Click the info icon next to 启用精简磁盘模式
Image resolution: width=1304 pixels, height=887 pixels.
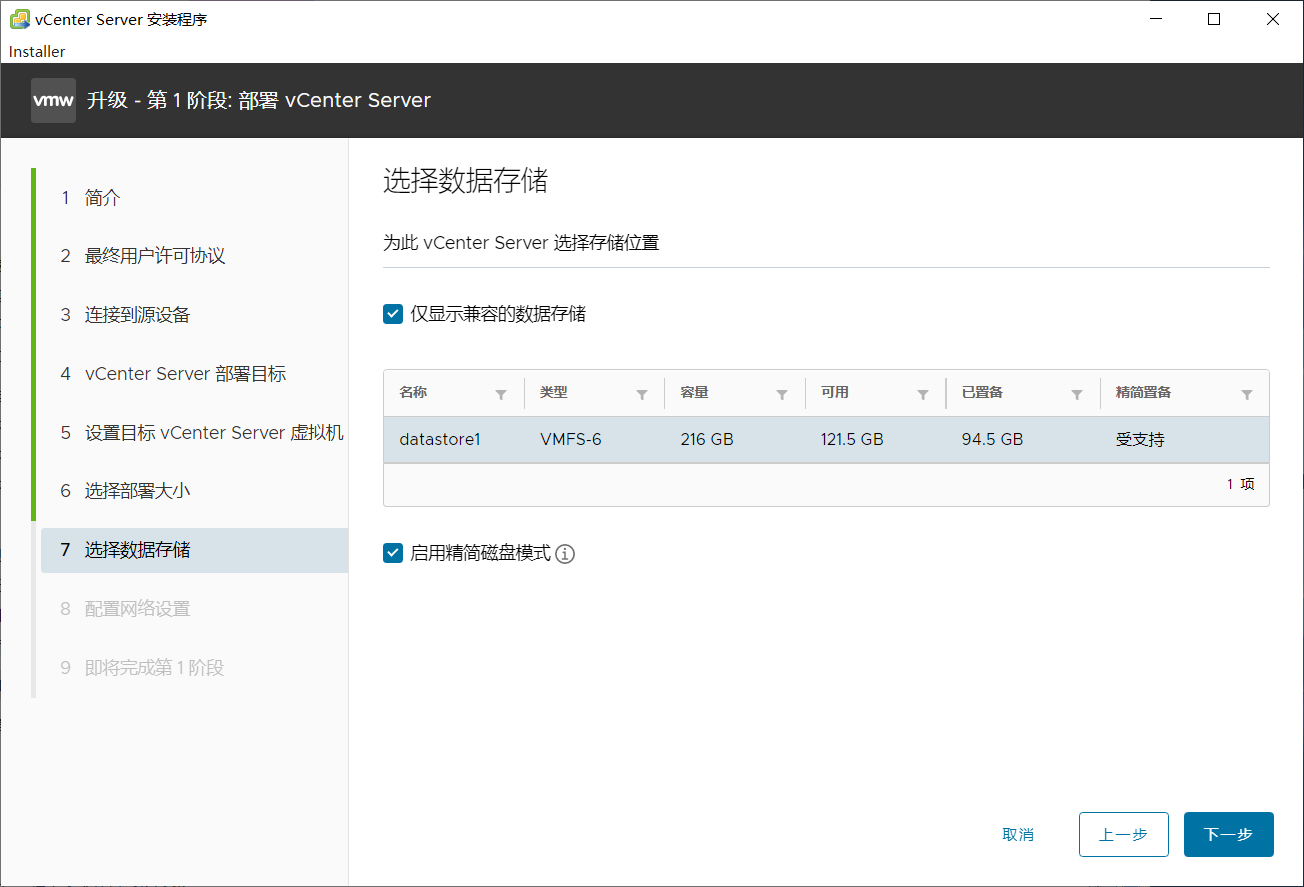coord(564,553)
